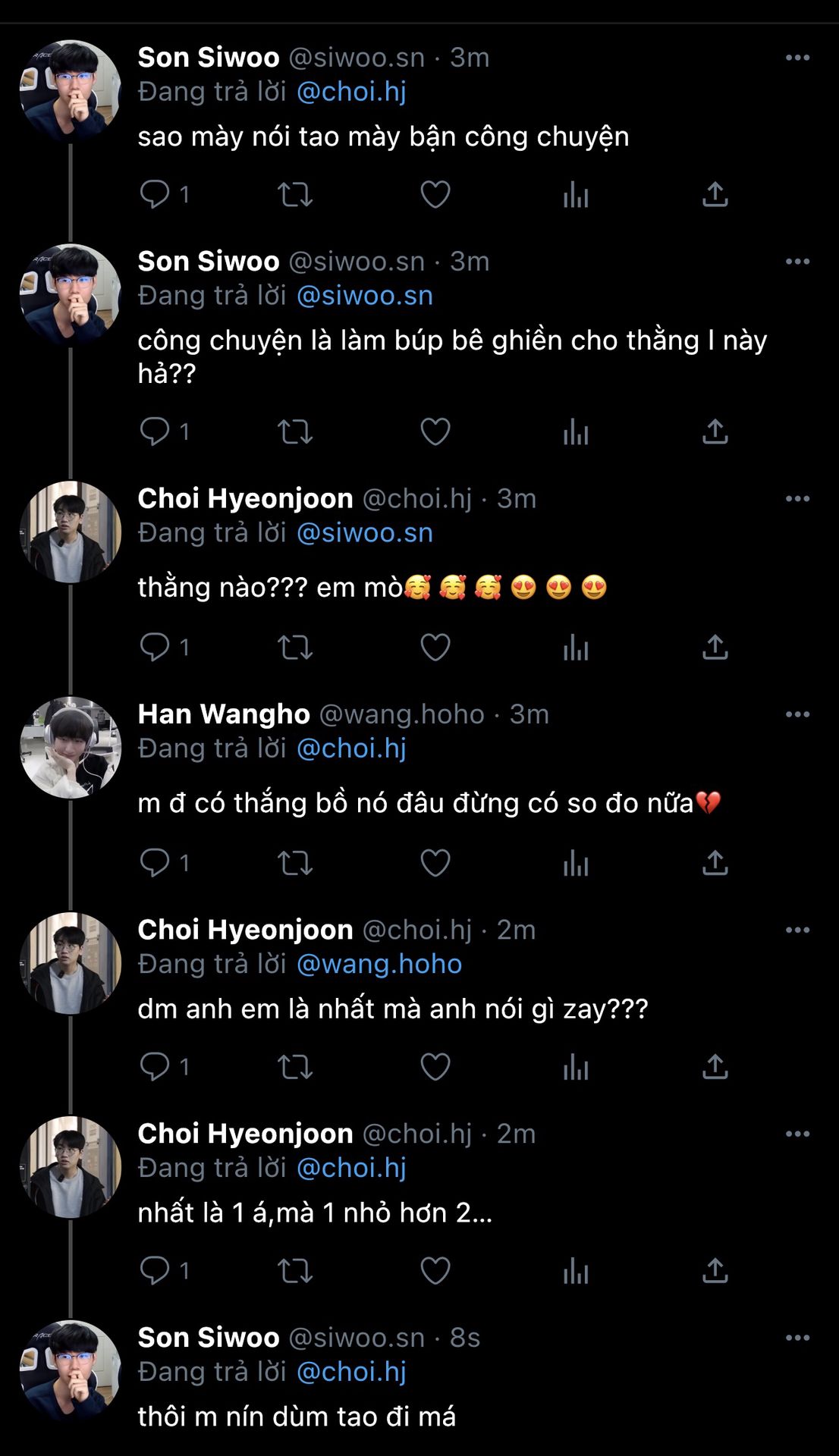This screenshot has height=1456, width=839.
Task: Open Son Siwoo's avatar on the last tweet
Action: (71, 1371)
